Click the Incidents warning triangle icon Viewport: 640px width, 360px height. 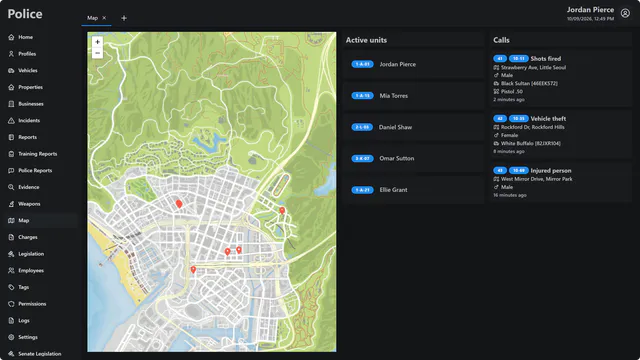tap(11, 121)
